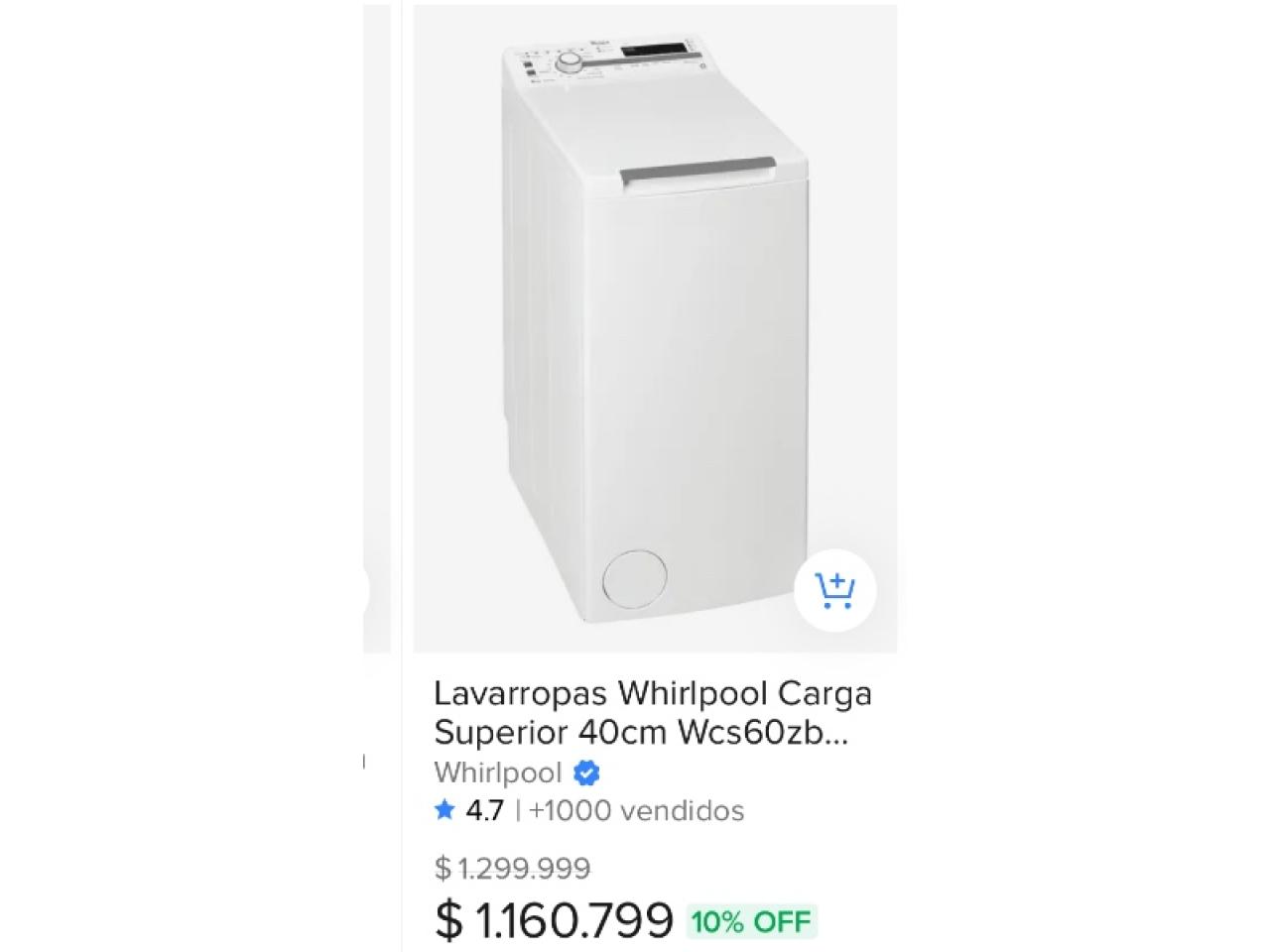
Task: Open the washing machine product photo
Action: [x=655, y=327]
